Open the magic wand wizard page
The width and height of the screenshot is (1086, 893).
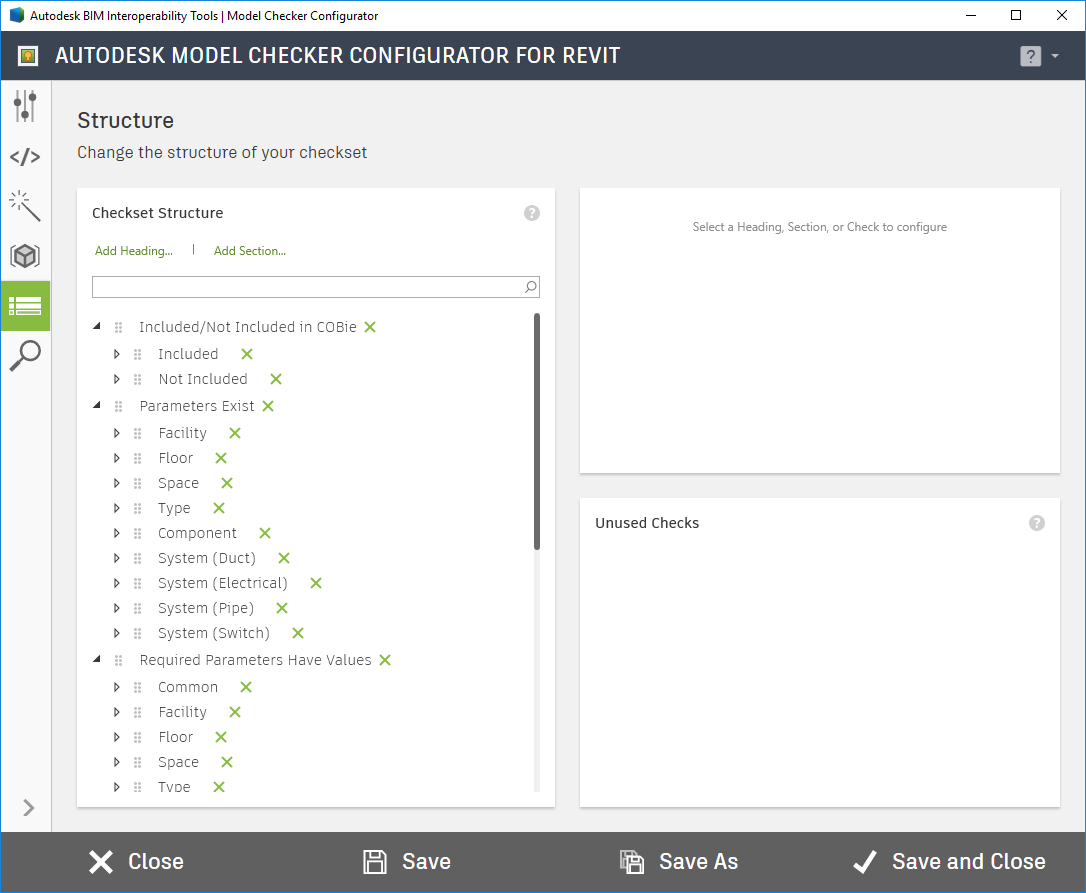point(26,206)
